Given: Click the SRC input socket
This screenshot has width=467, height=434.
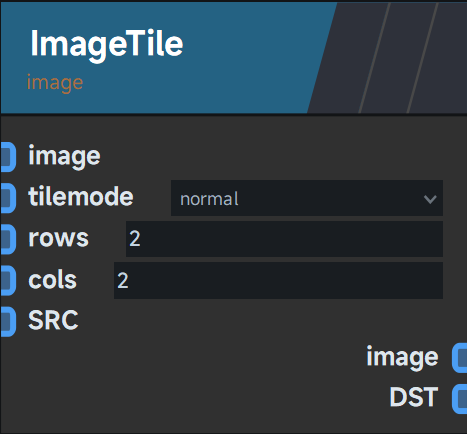Looking at the screenshot, I should coord(8,322).
